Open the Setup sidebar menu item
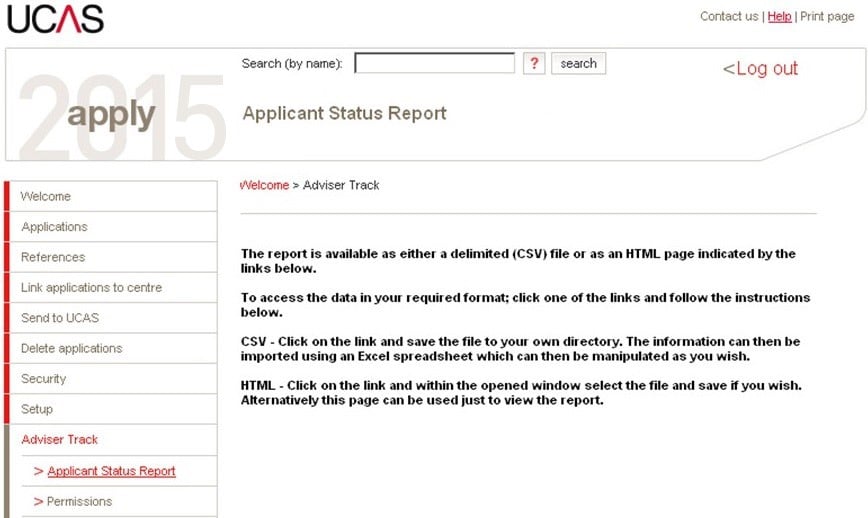The image size is (868, 518). (113, 410)
